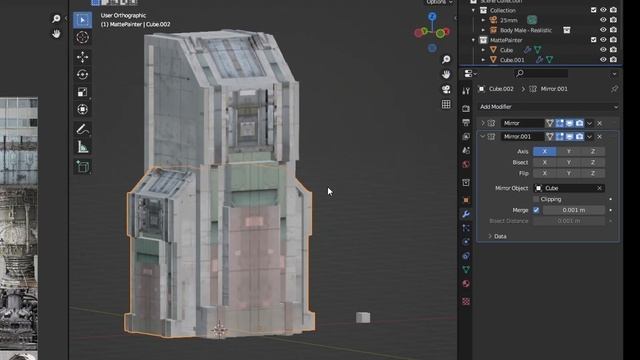The height and width of the screenshot is (360, 640).
Task: Click the viewport zoom magnifier gizmo
Action: click(x=446, y=60)
